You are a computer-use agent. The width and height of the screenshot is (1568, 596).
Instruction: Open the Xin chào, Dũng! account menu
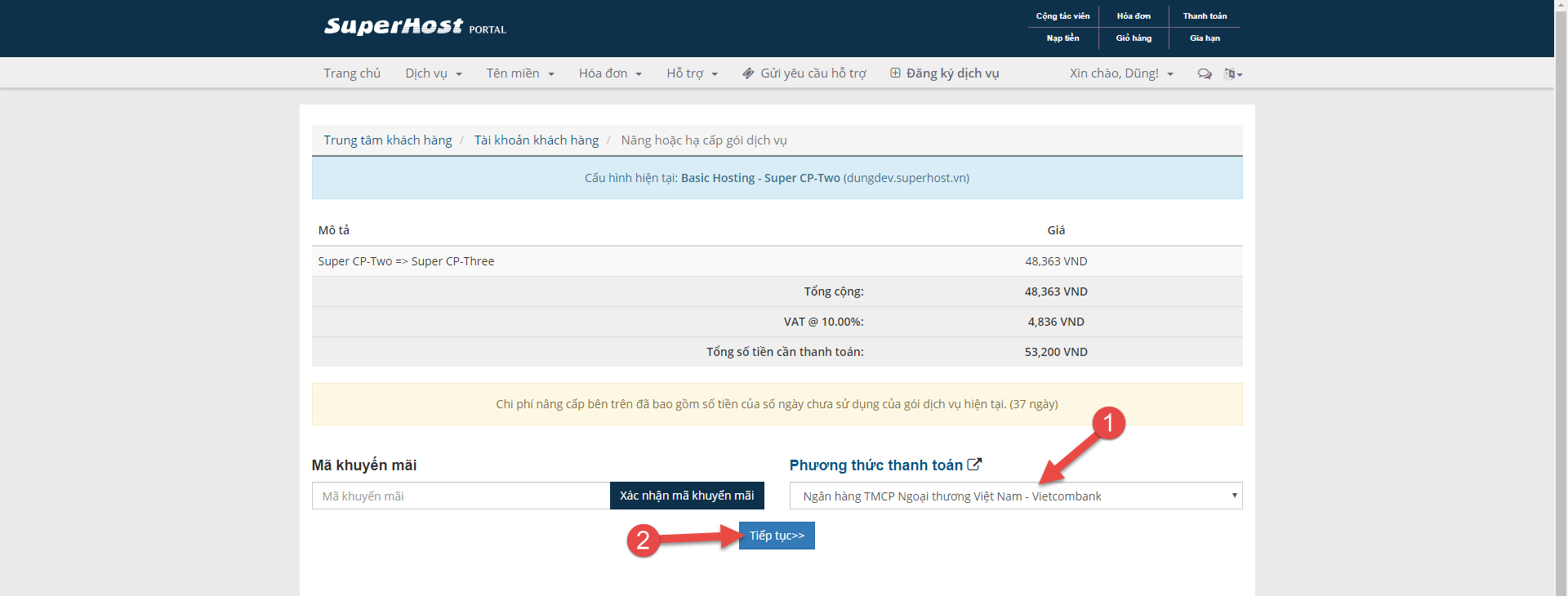pyautogui.click(x=1121, y=73)
